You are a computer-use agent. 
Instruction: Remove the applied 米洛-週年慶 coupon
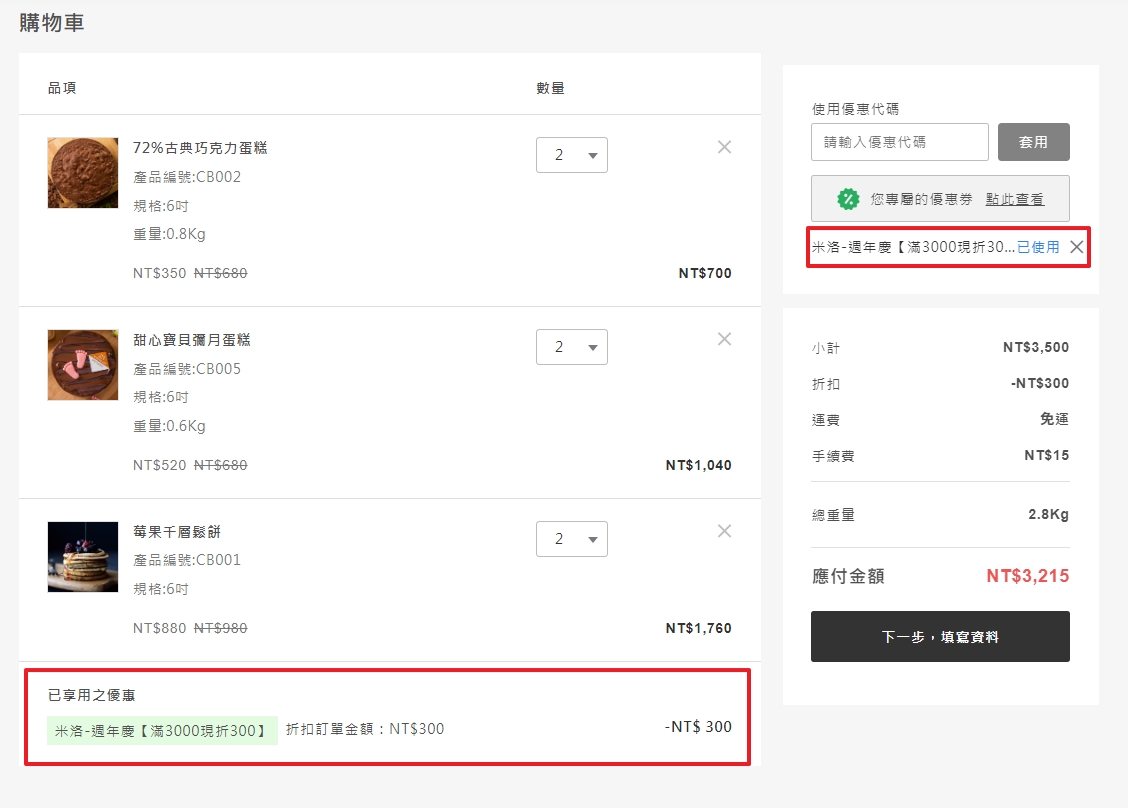(1078, 246)
